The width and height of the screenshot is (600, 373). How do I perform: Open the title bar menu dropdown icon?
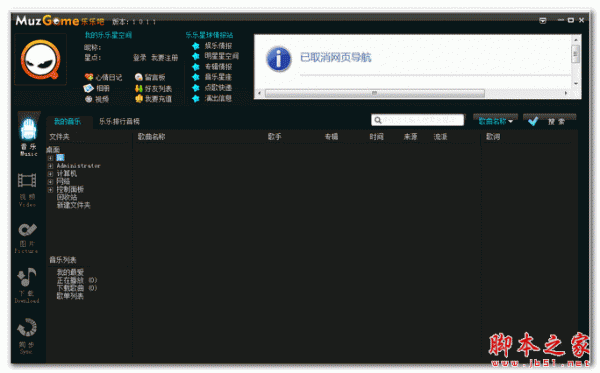click(543, 20)
